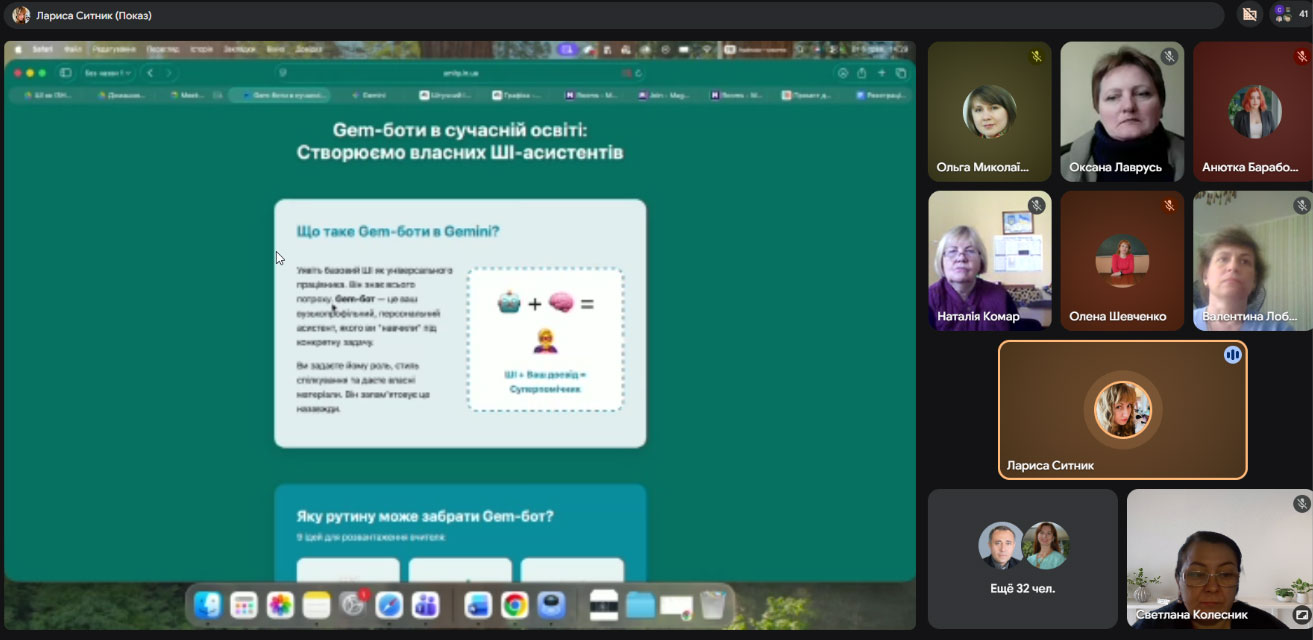The width and height of the screenshot is (1313, 640).
Task: Open the Safari menu in menu bar
Action: [43, 48]
